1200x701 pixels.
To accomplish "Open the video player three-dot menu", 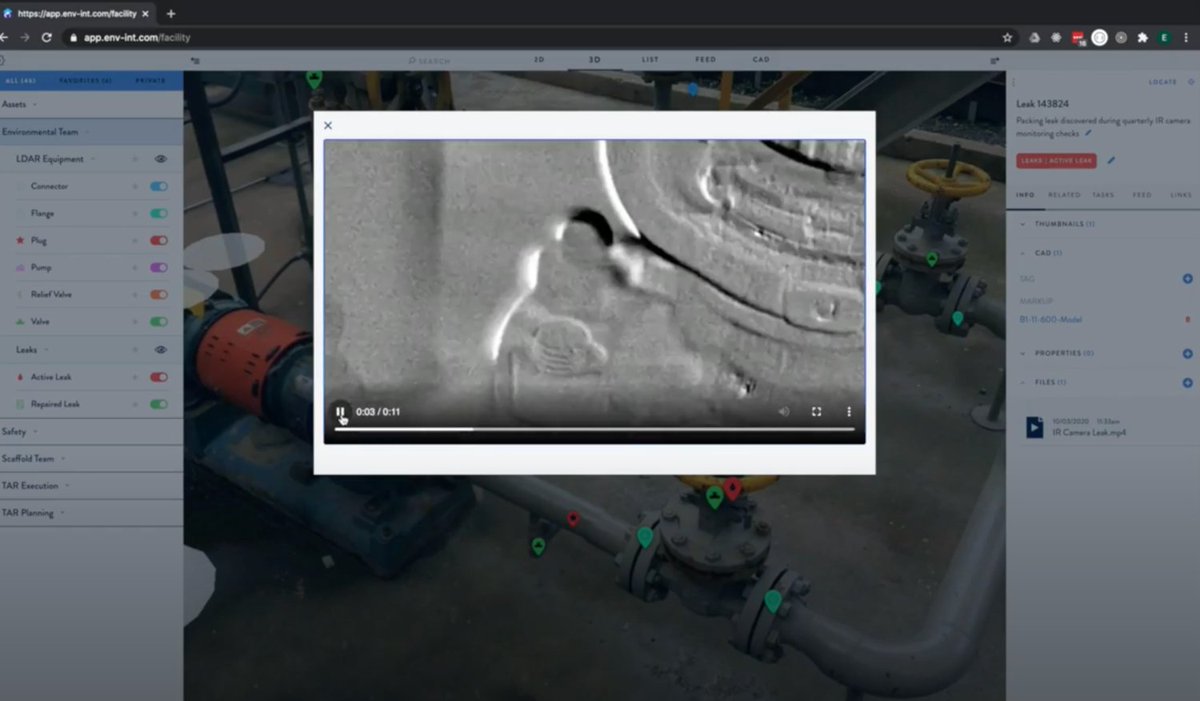I will (848, 412).
